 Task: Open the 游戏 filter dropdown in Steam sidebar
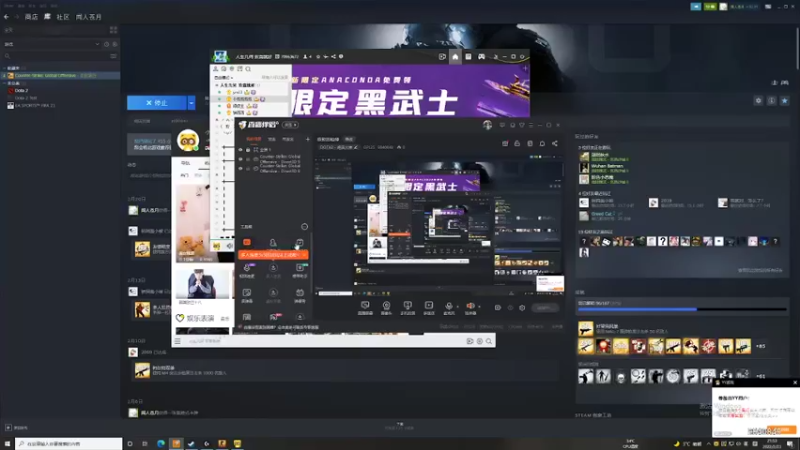pos(51,44)
